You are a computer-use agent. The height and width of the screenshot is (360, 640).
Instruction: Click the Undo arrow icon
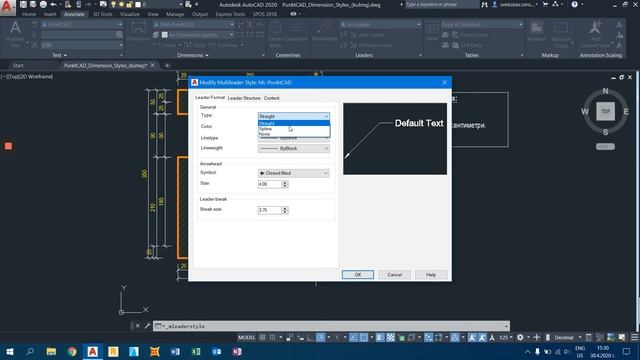pyautogui.click(x=53, y=4)
